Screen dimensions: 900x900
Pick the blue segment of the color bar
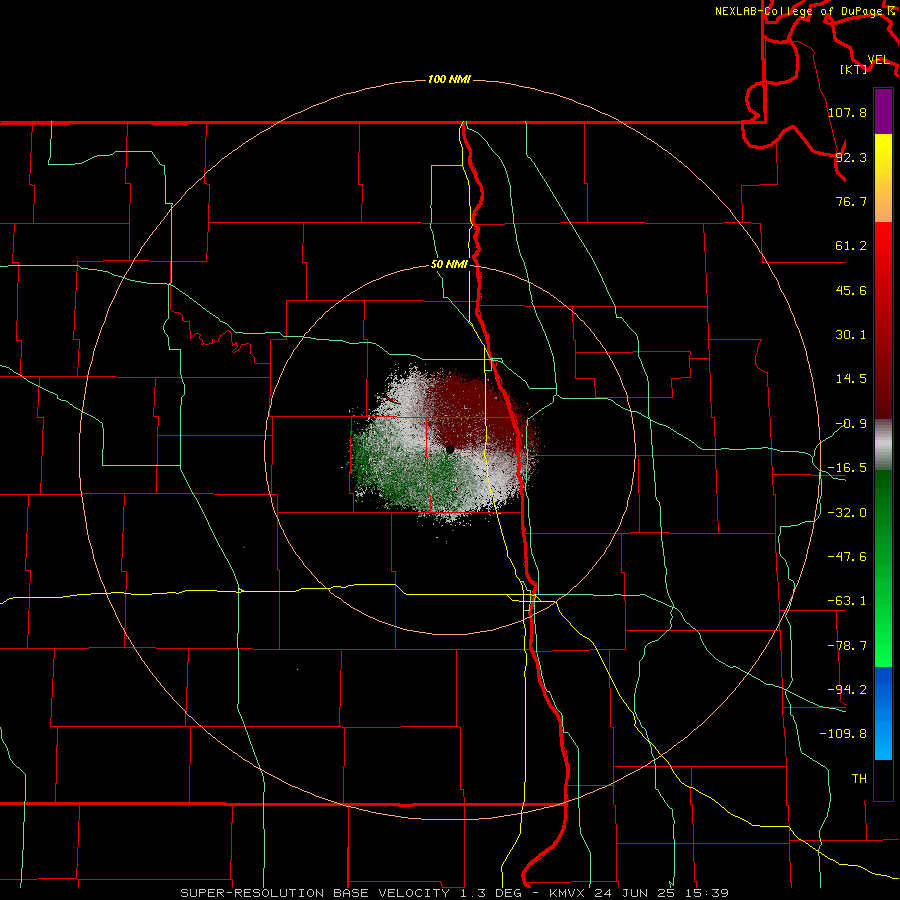[x=883, y=713]
